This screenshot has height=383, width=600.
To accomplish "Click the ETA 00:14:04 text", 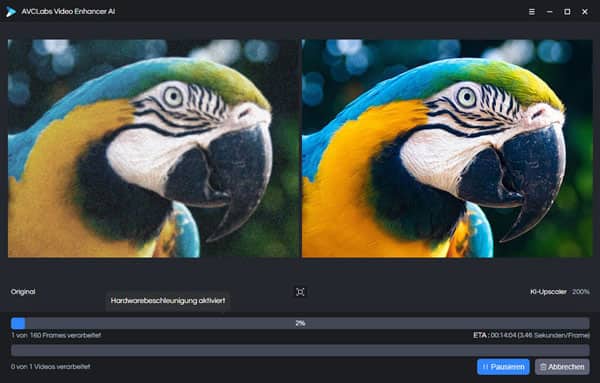I will (531, 335).
